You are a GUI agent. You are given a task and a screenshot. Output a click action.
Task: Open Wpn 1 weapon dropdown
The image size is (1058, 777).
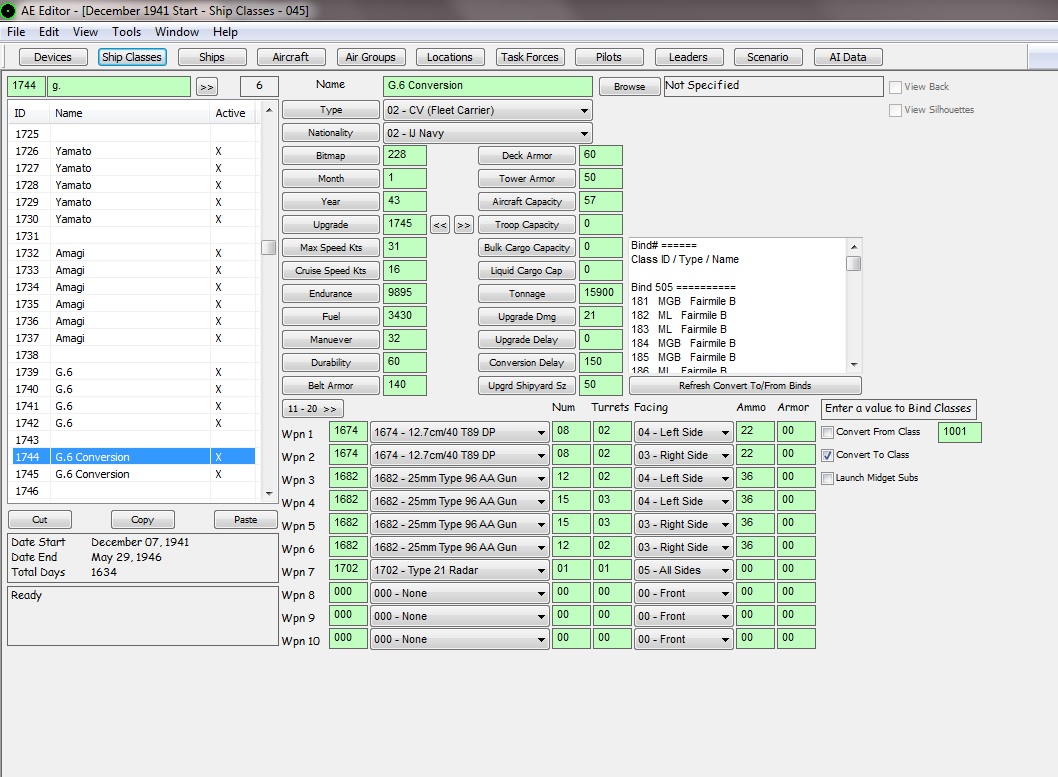click(459, 432)
